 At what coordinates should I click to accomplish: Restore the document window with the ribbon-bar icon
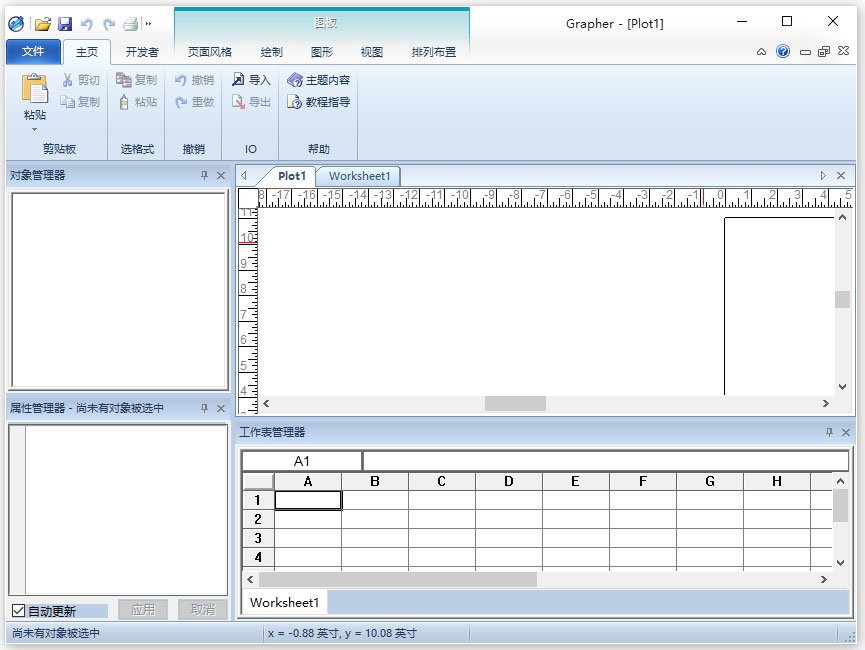pos(824,52)
